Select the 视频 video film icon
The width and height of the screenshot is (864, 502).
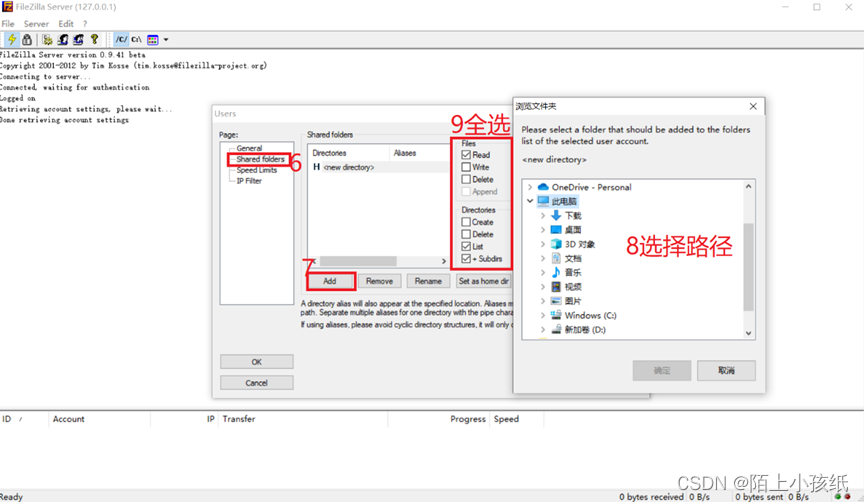coord(556,287)
